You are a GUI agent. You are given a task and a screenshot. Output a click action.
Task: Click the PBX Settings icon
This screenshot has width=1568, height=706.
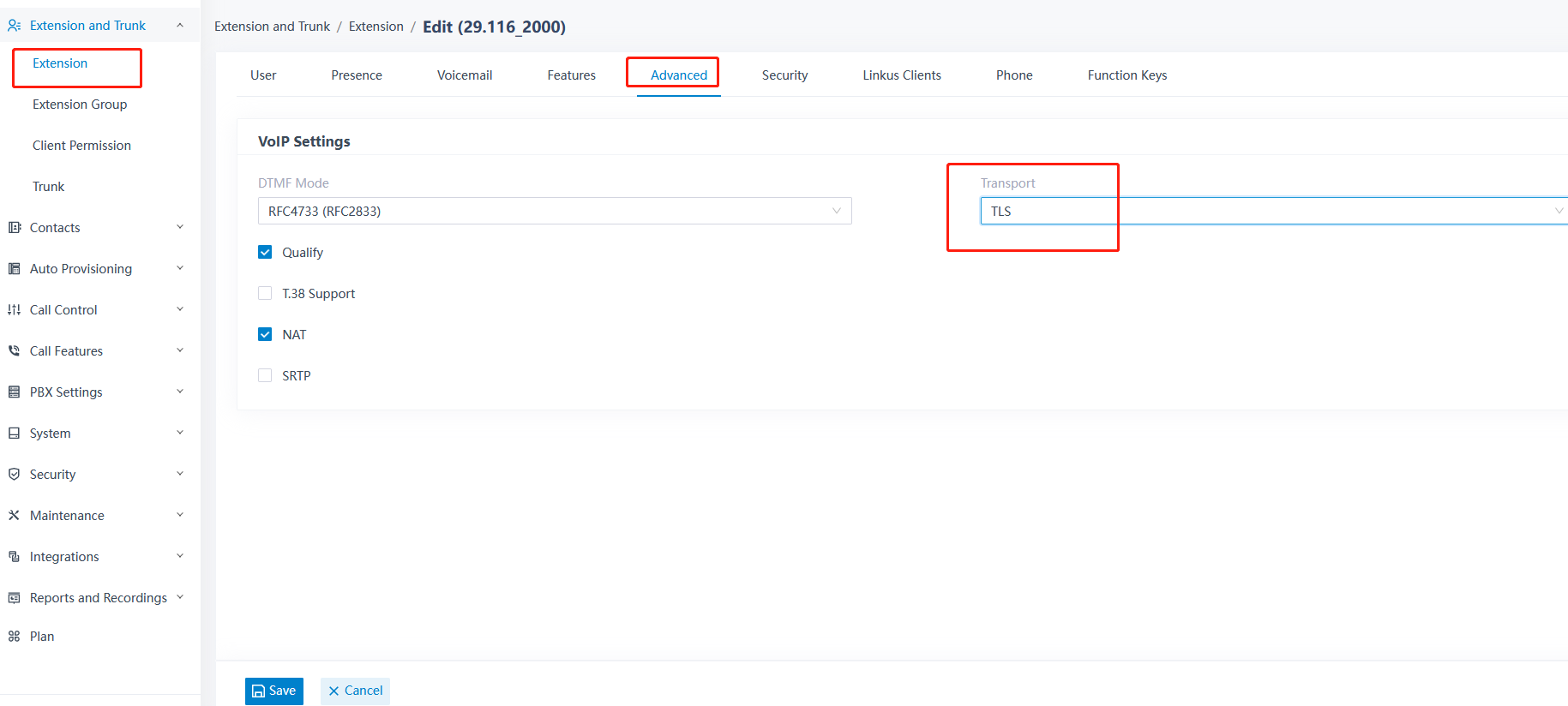14,392
